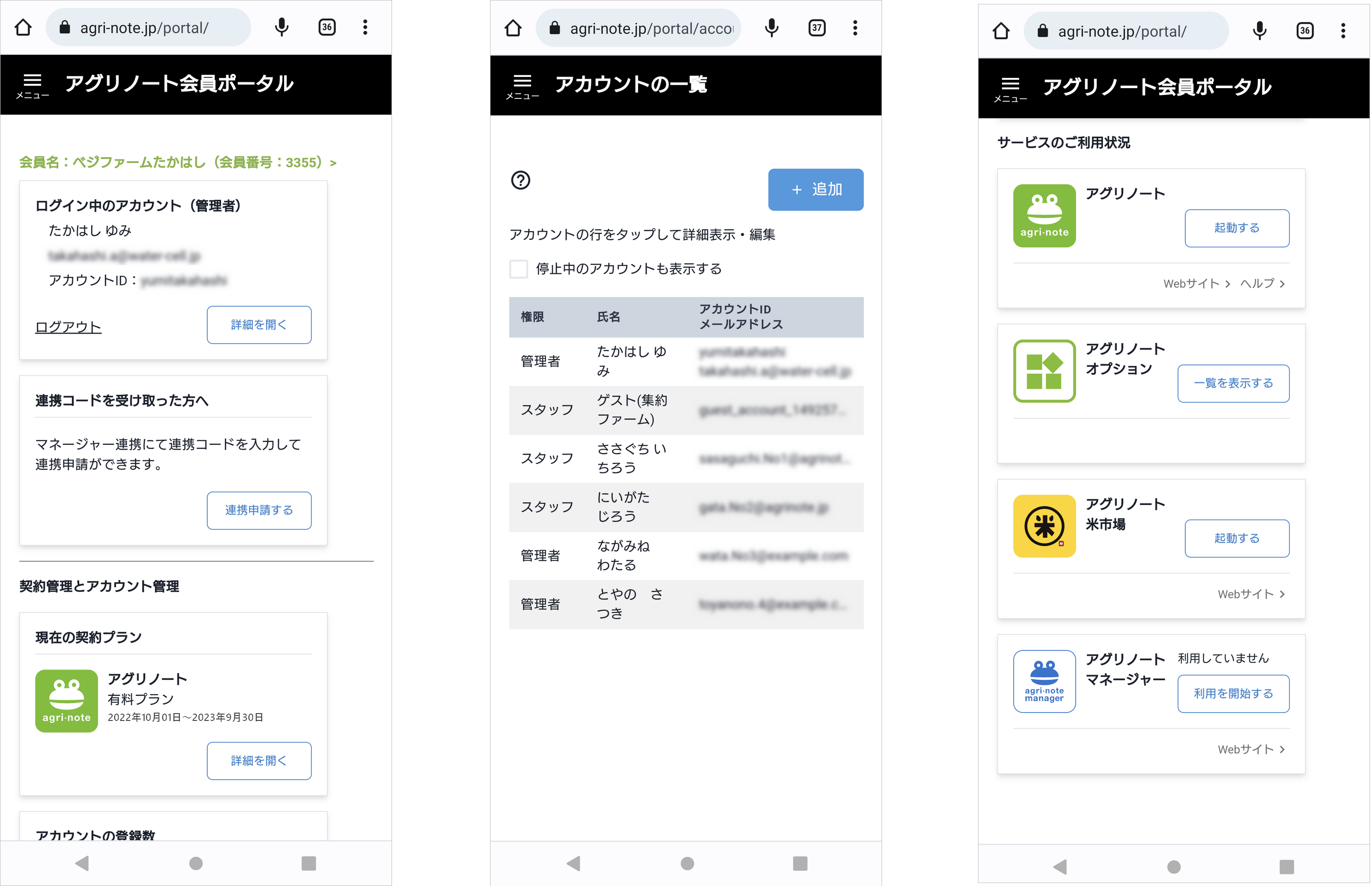
Task: Click 連携コードを受け取った方へ heading
Action: tap(122, 401)
